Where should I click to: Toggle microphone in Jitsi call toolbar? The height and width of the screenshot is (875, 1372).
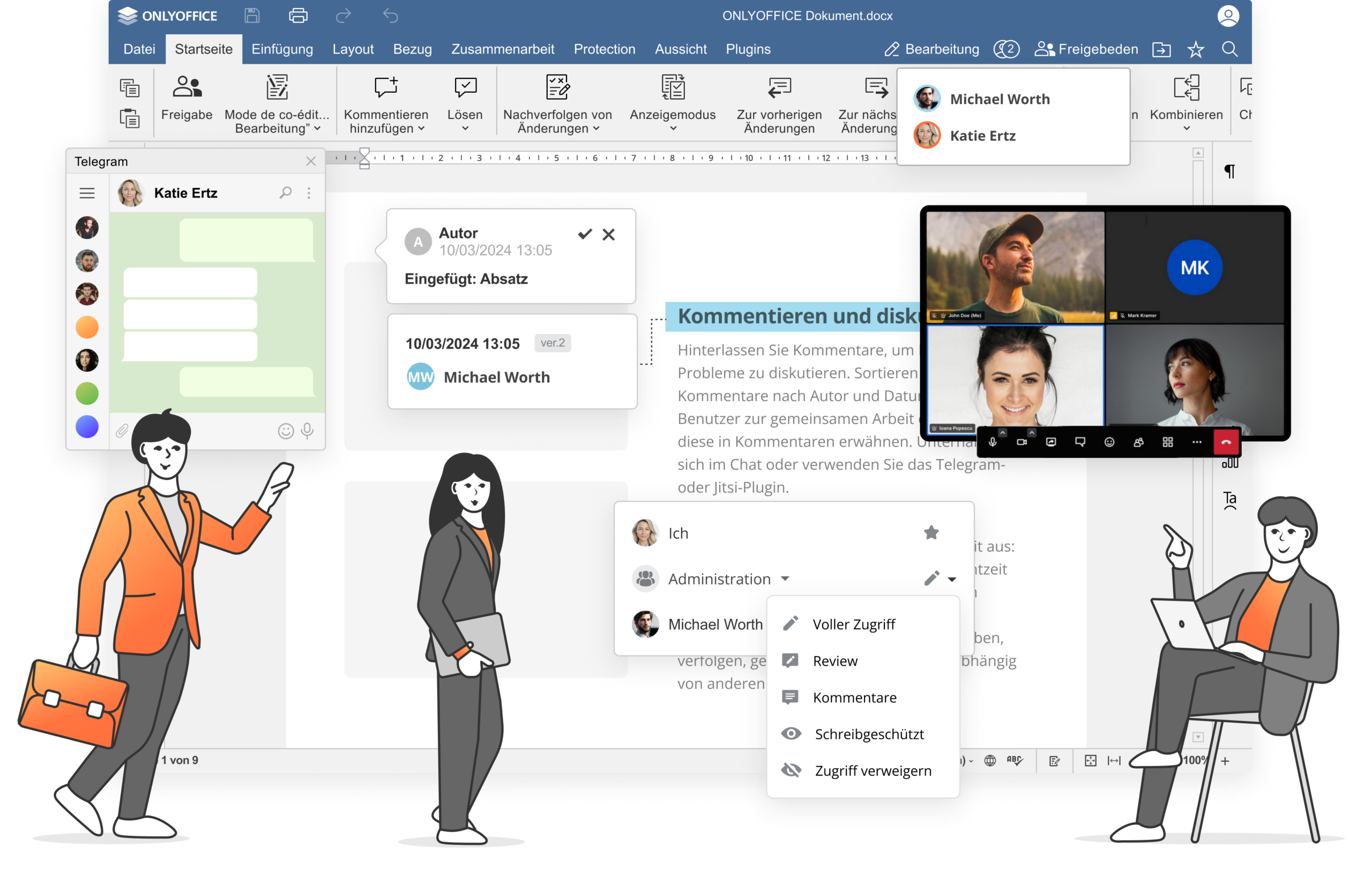click(993, 442)
